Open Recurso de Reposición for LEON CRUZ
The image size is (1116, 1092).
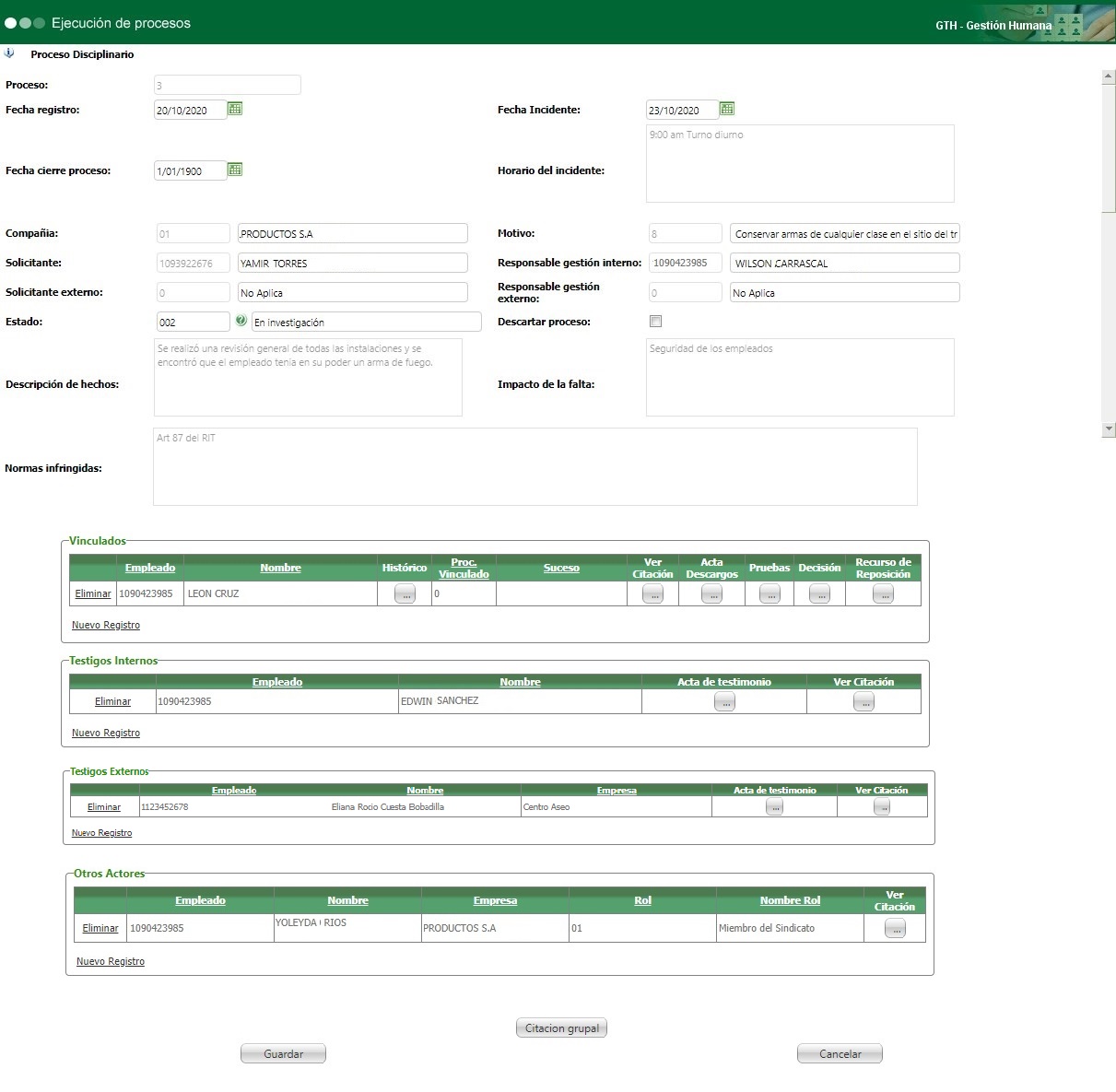[883, 594]
